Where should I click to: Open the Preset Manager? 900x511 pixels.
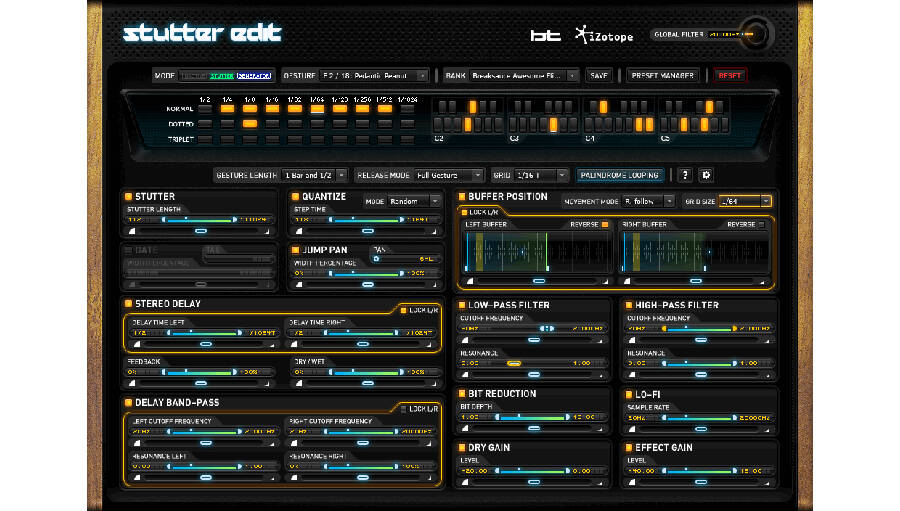662,76
